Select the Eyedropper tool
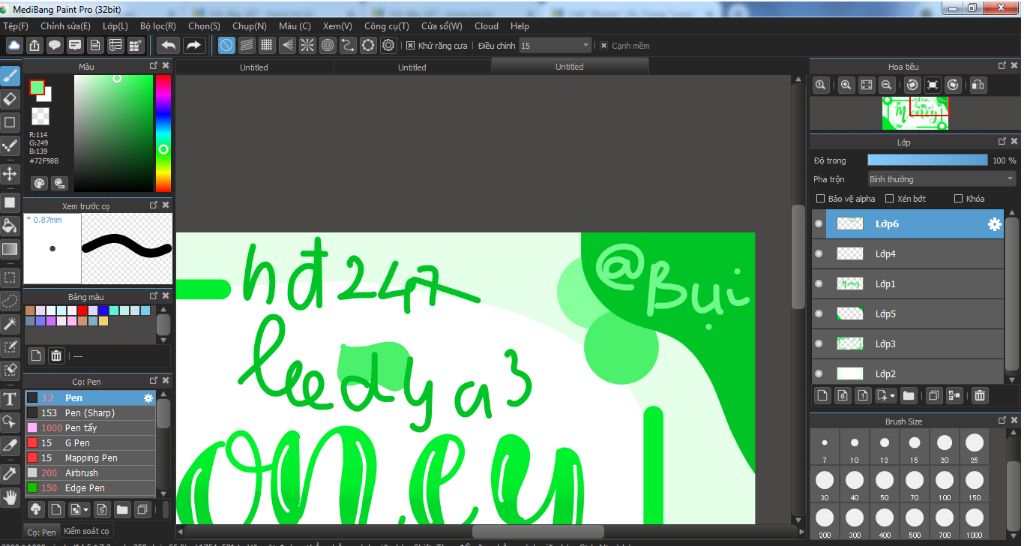Viewport: 1024px width, 546px height. [x=10, y=474]
